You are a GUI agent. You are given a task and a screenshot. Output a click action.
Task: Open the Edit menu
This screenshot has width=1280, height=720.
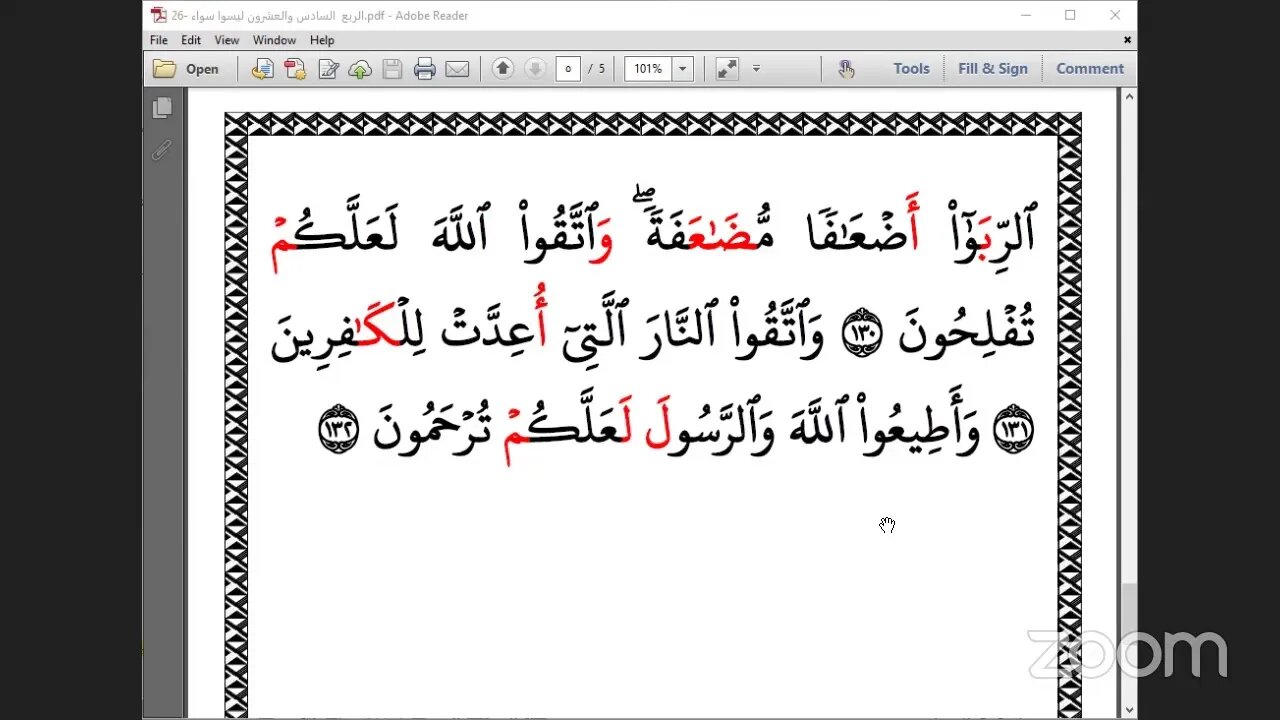(x=191, y=40)
